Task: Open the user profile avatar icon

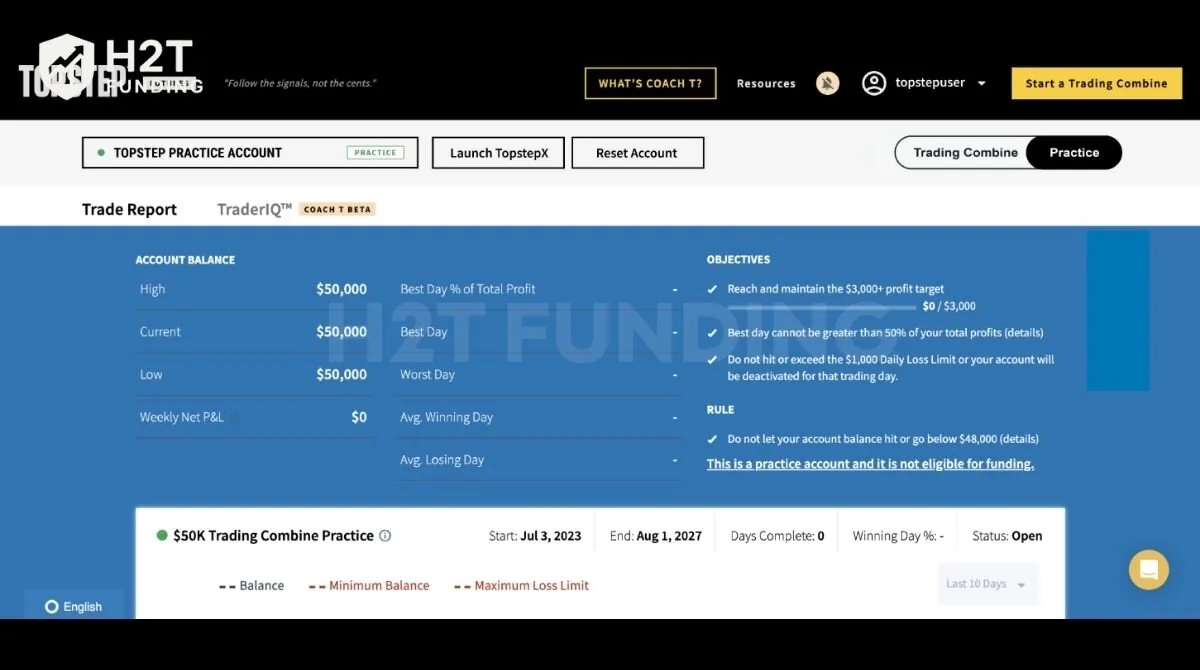Action: tap(874, 83)
